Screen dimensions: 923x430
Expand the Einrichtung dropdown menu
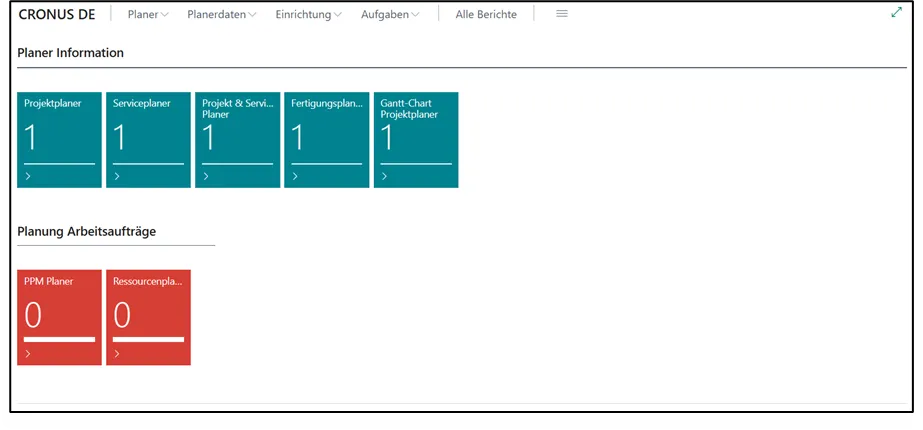pyautogui.click(x=308, y=15)
